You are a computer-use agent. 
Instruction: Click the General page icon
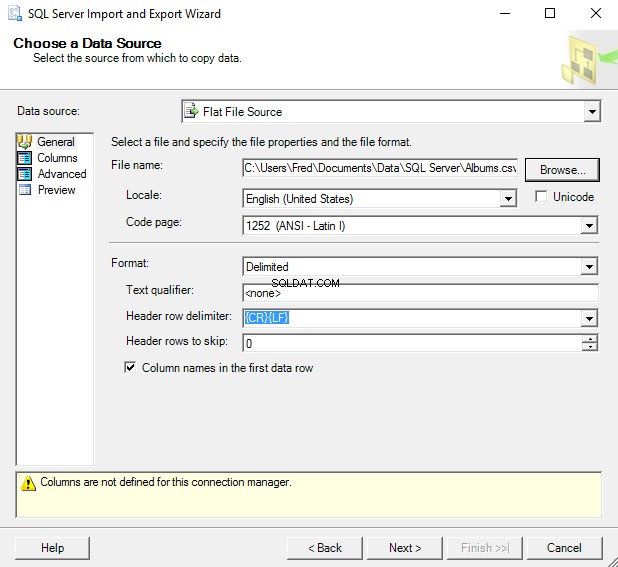tap(25, 142)
